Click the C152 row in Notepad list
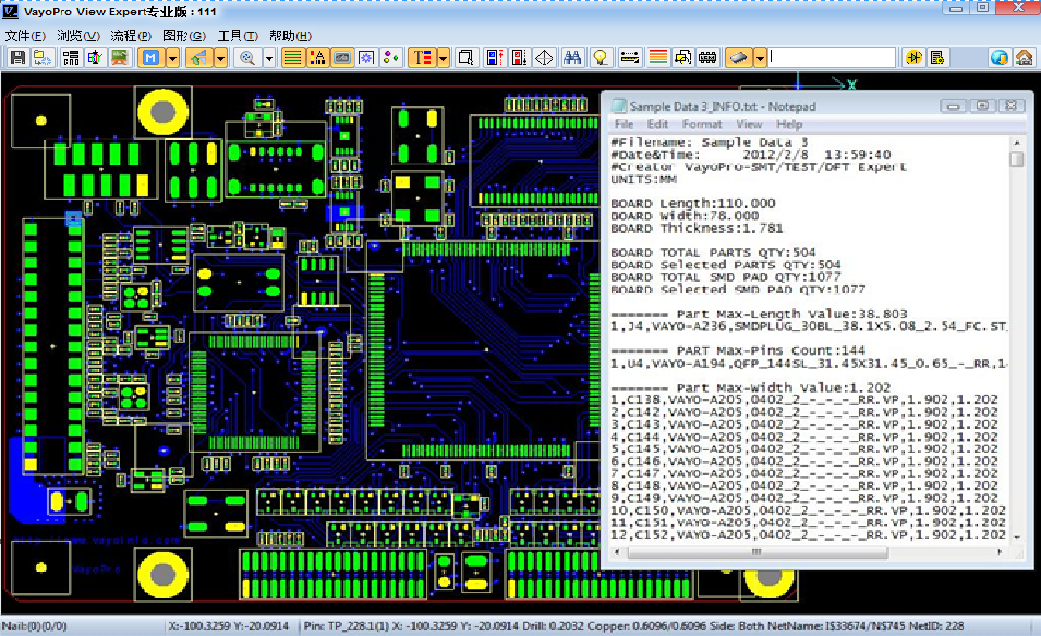The height and width of the screenshot is (636, 1041). (x=808, y=534)
